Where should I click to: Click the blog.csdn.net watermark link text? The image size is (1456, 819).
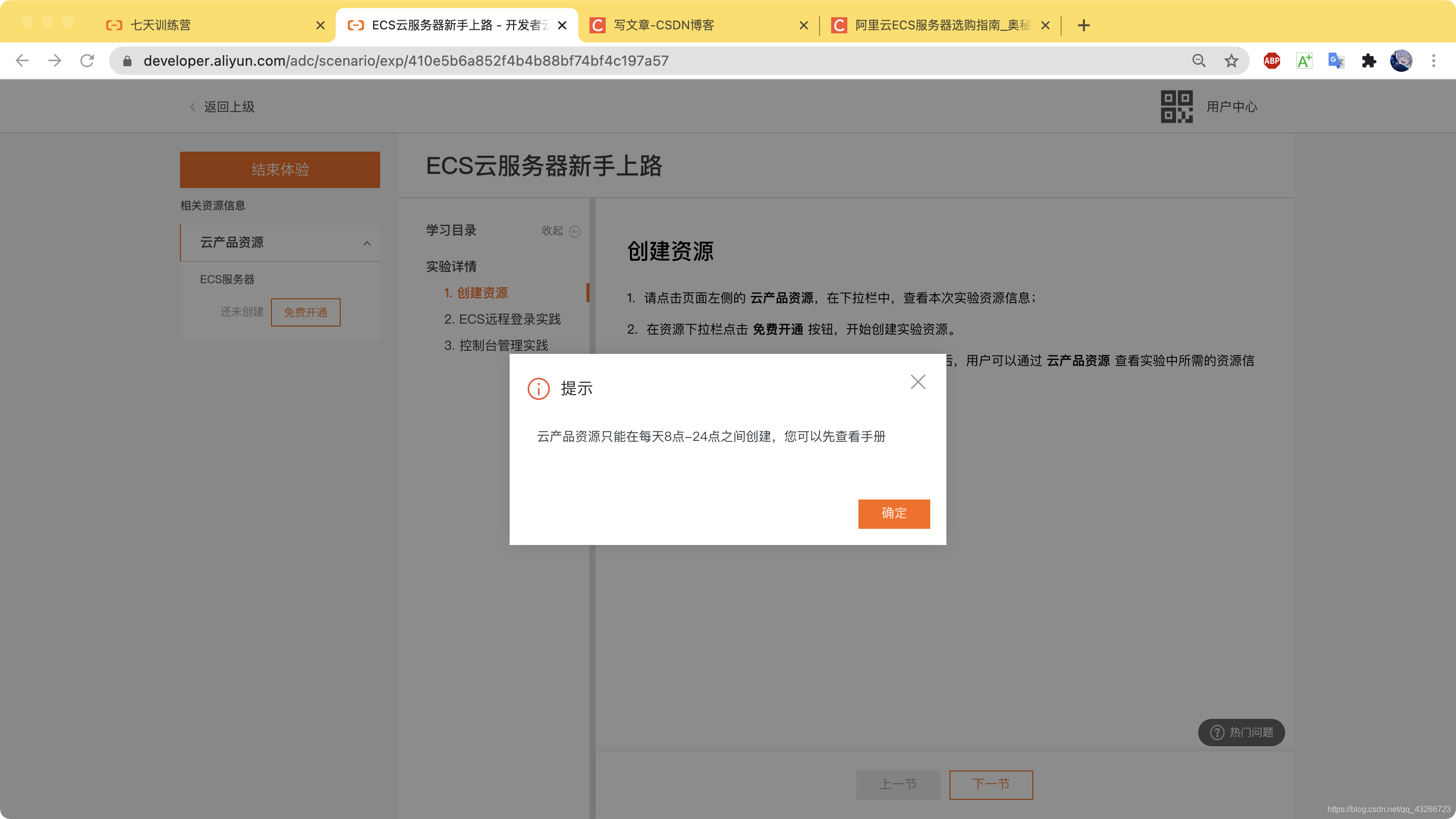click(1389, 809)
